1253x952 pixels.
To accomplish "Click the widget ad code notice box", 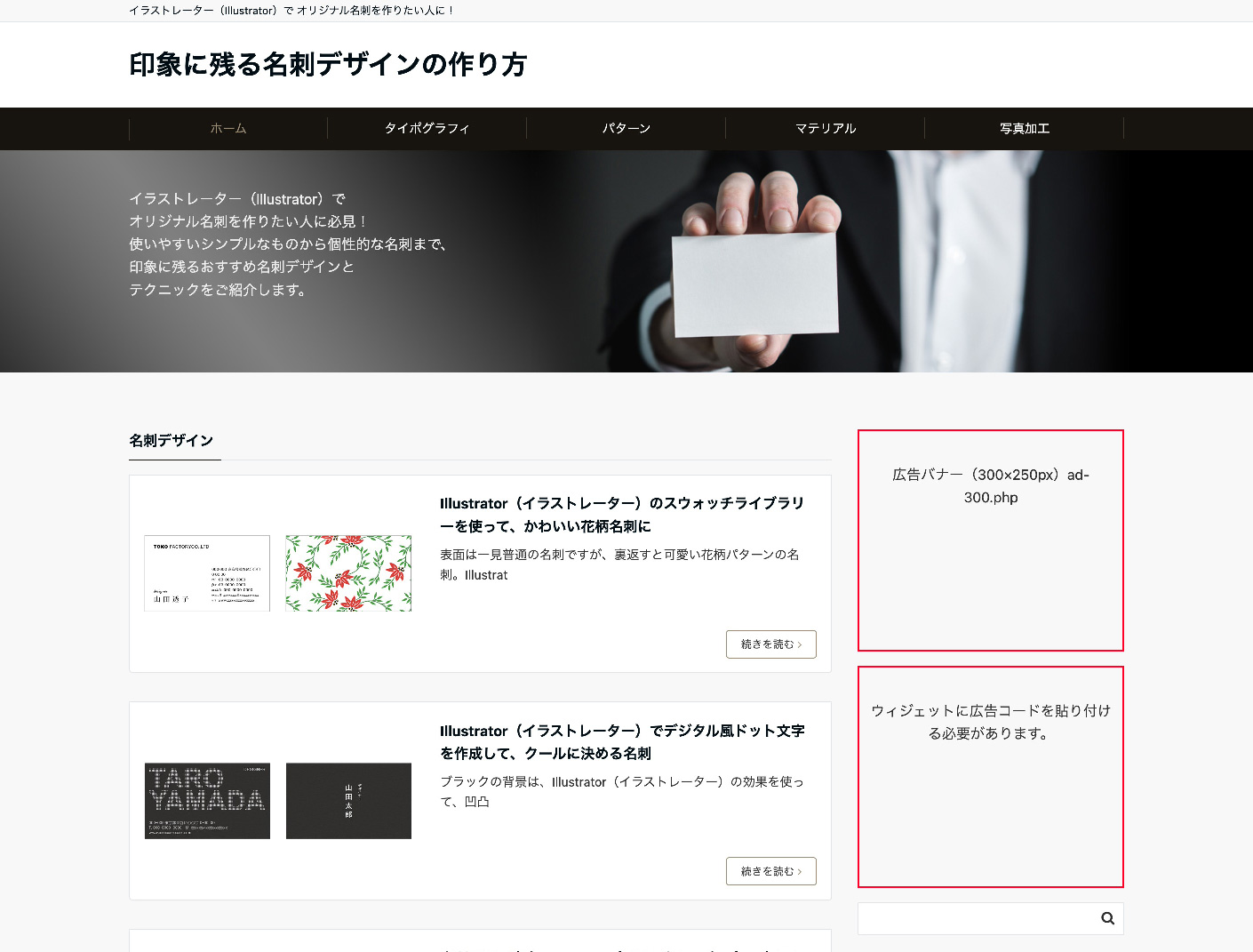I will (x=990, y=776).
